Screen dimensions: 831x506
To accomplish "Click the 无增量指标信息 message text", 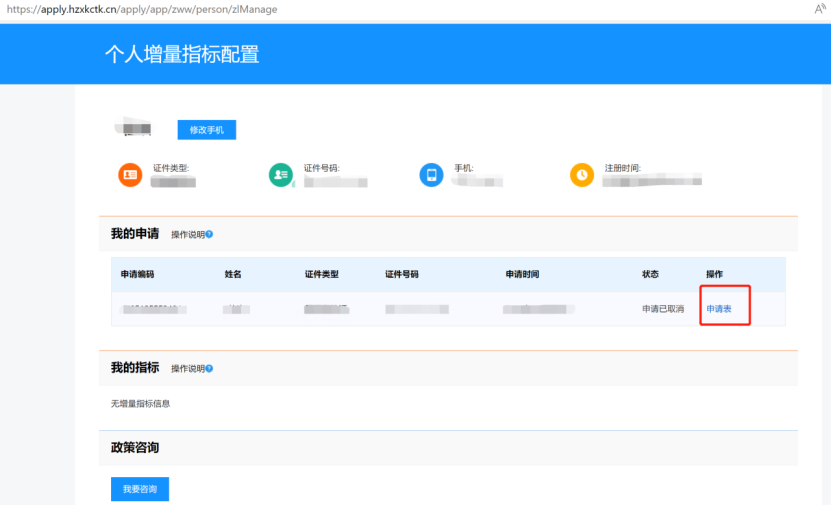I will [140, 404].
